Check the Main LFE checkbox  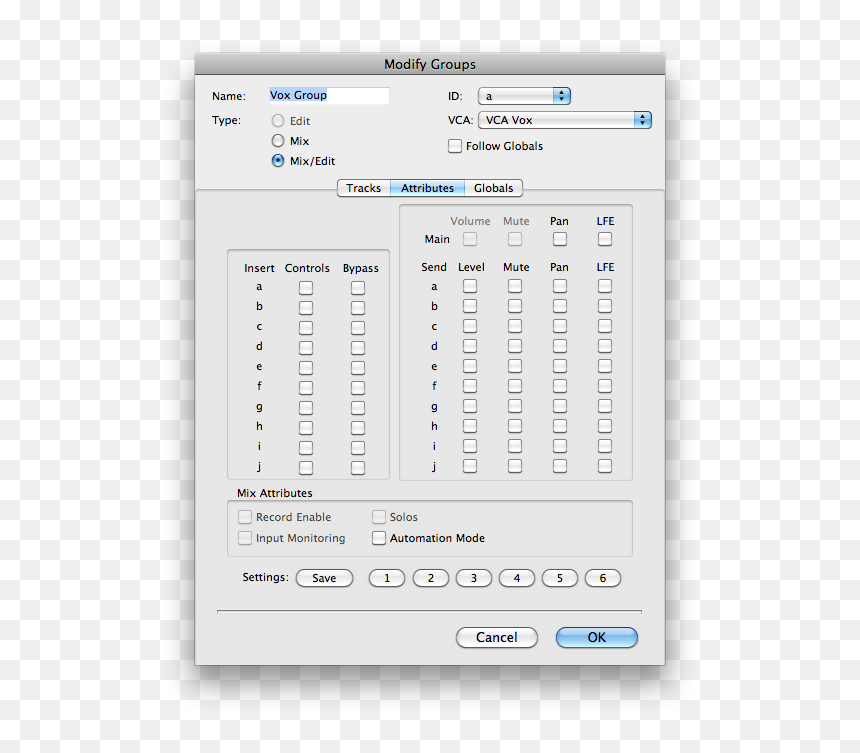pos(604,239)
